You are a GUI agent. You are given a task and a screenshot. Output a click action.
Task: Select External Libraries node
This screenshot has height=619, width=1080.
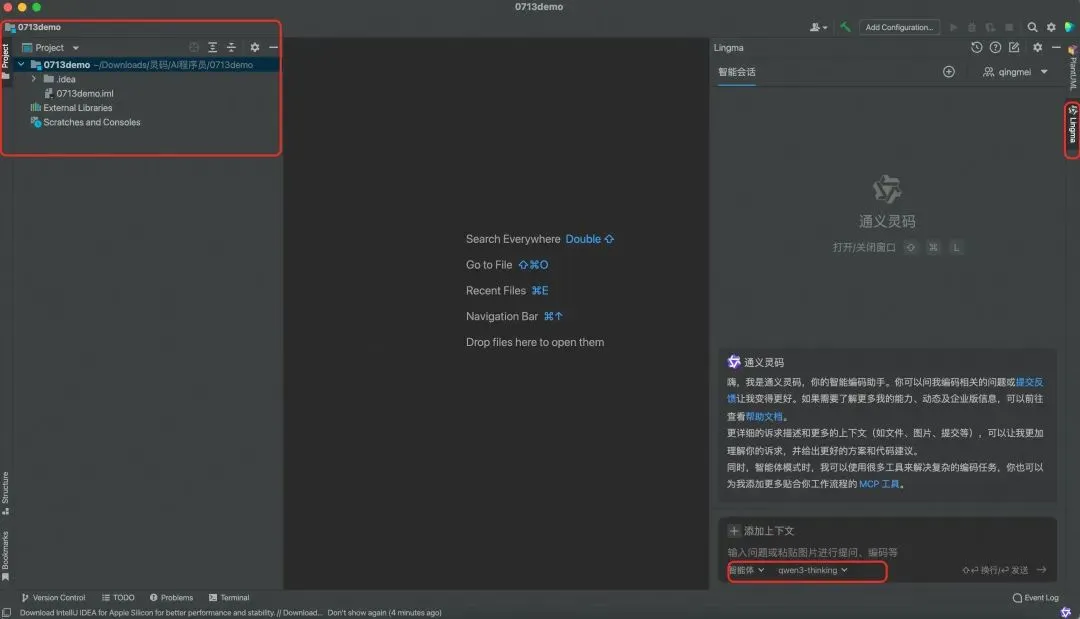pos(77,107)
